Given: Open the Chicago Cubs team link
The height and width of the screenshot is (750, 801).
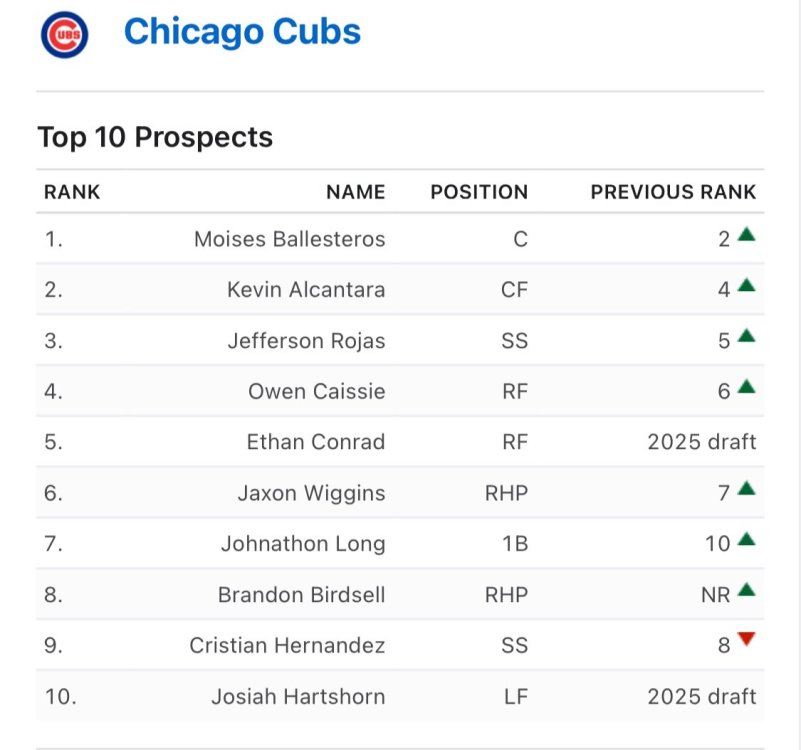Looking at the screenshot, I should [242, 32].
